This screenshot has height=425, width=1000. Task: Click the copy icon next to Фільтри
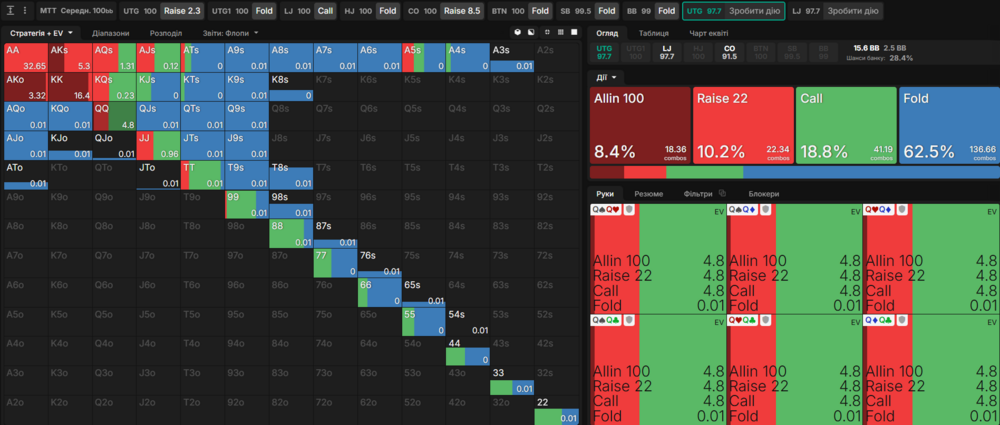(x=721, y=193)
